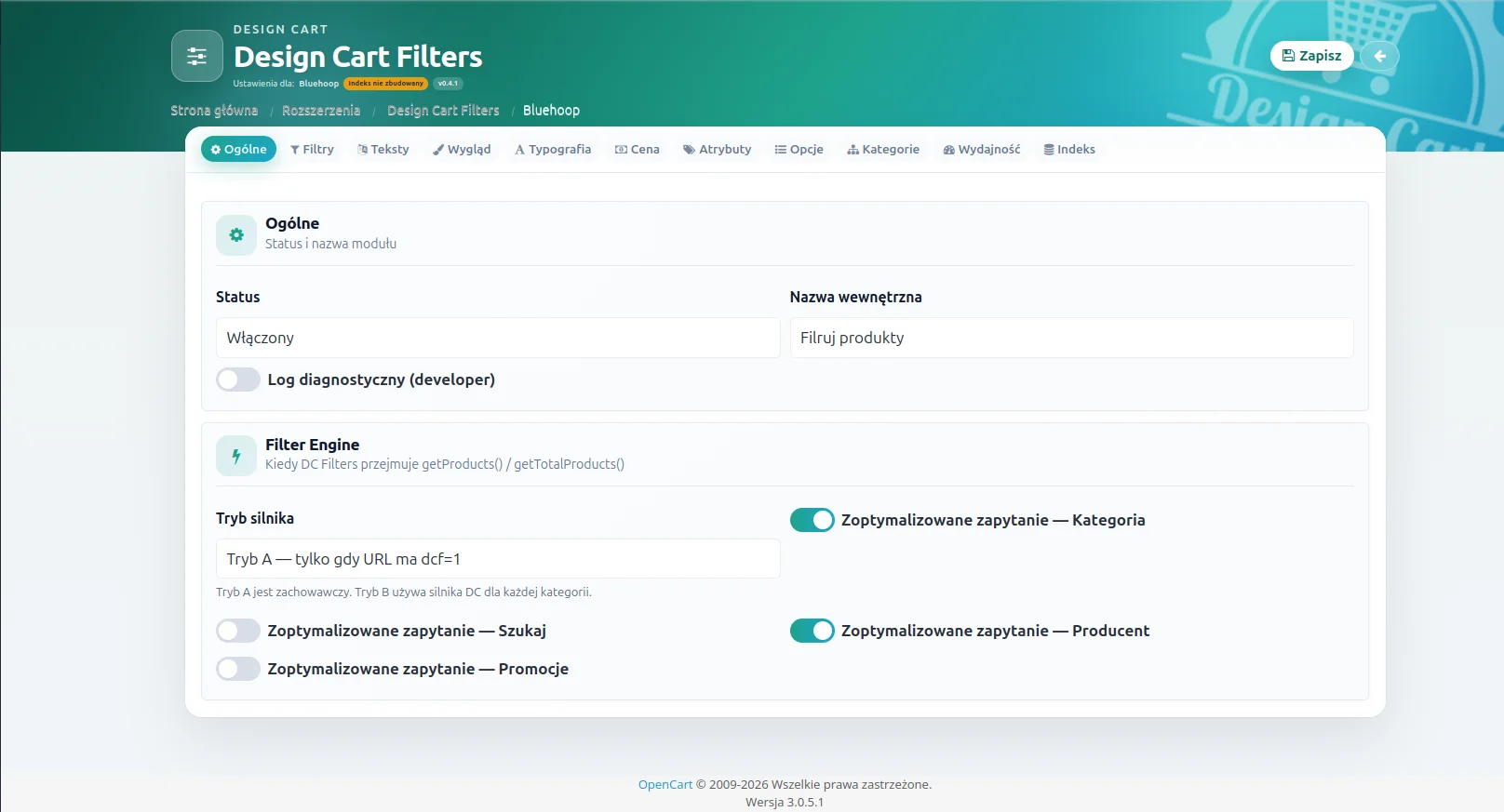Click the lightning bolt icon next to Filter Engine
1504x812 pixels.
click(x=236, y=457)
